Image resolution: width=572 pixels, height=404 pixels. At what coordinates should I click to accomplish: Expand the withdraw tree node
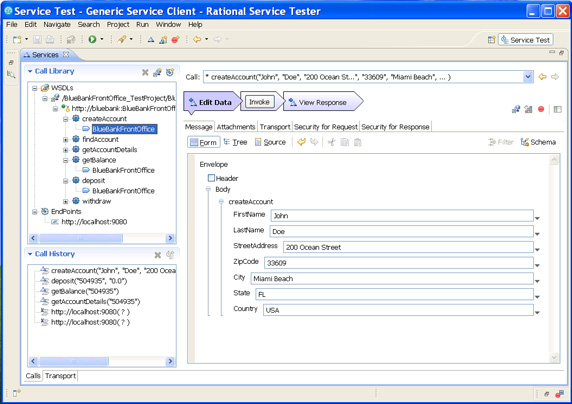tap(65, 201)
